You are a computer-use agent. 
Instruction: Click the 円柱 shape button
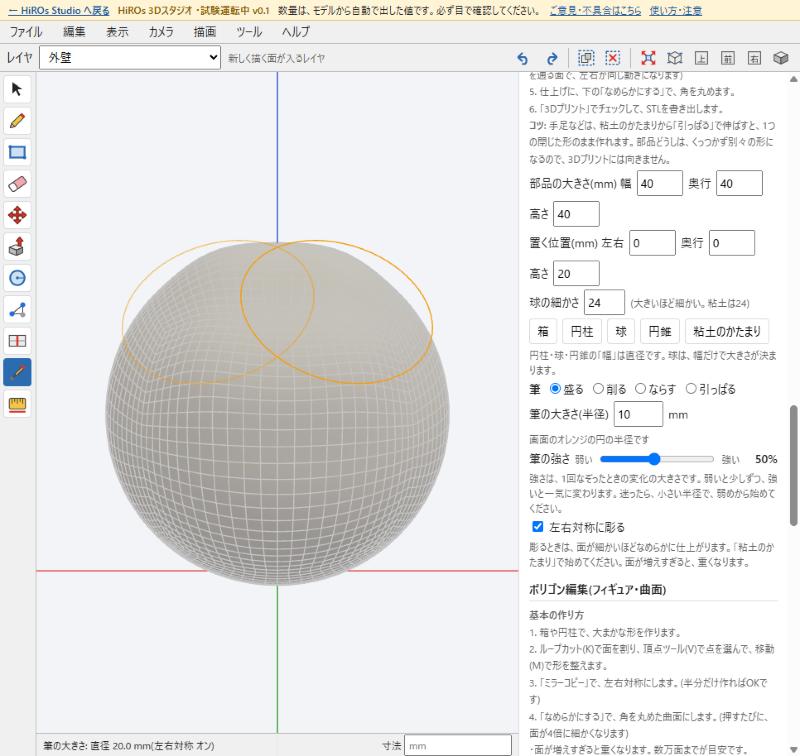582,332
